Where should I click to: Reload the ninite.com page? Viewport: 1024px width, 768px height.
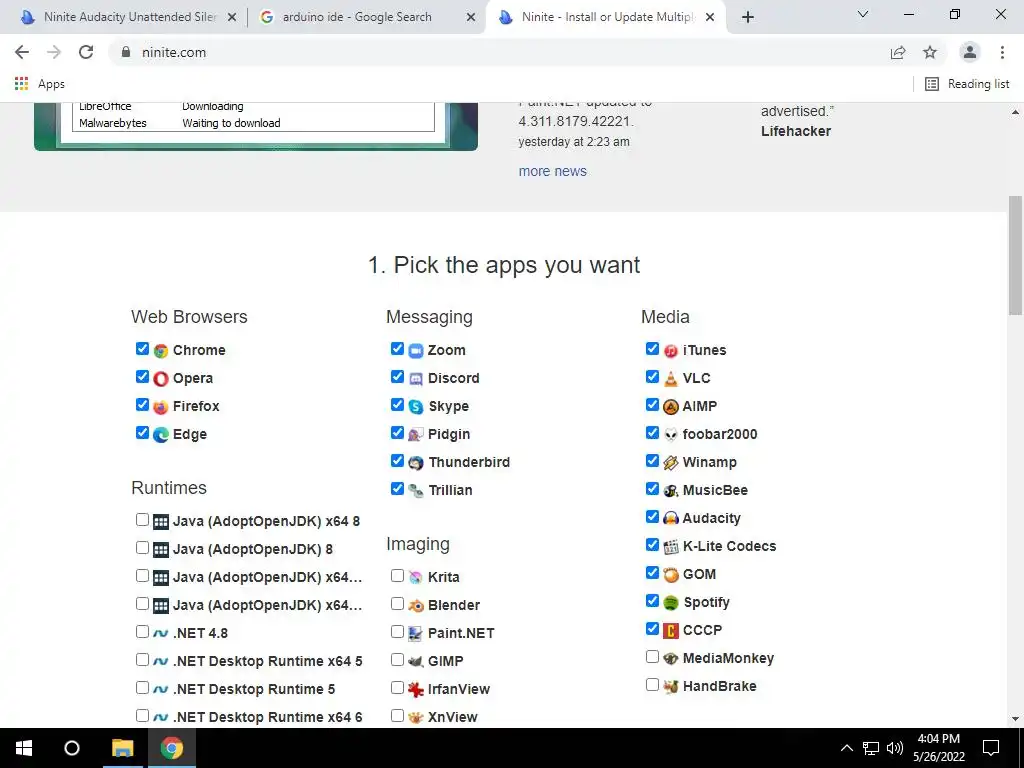pyautogui.click(x=86, y=52)
